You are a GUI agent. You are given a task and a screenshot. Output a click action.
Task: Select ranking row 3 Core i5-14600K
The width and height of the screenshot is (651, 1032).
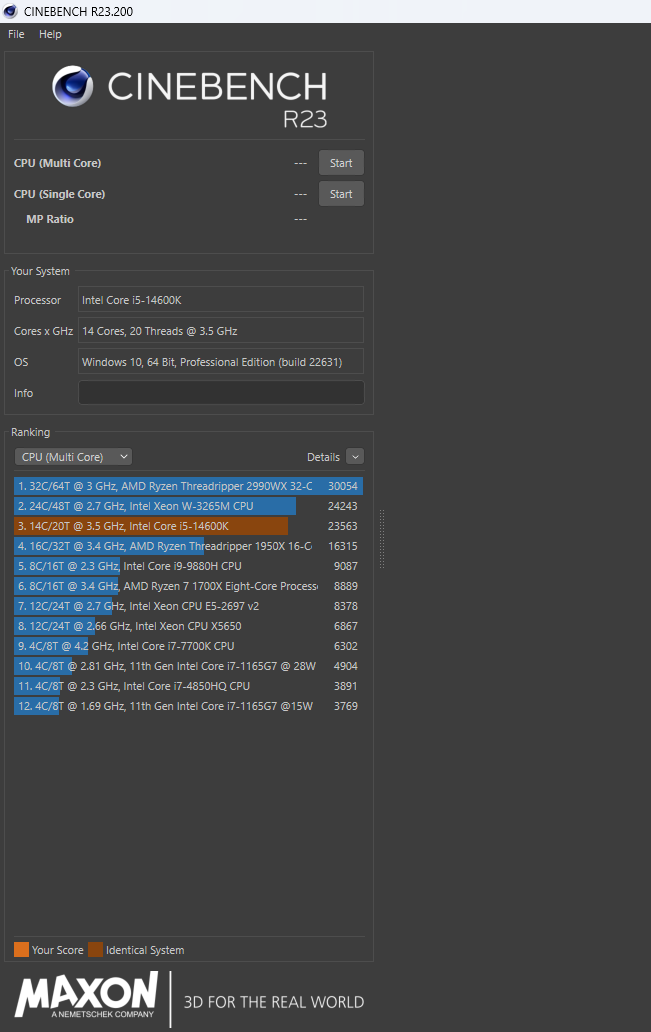pyautogui.click(x=188, y=526)
